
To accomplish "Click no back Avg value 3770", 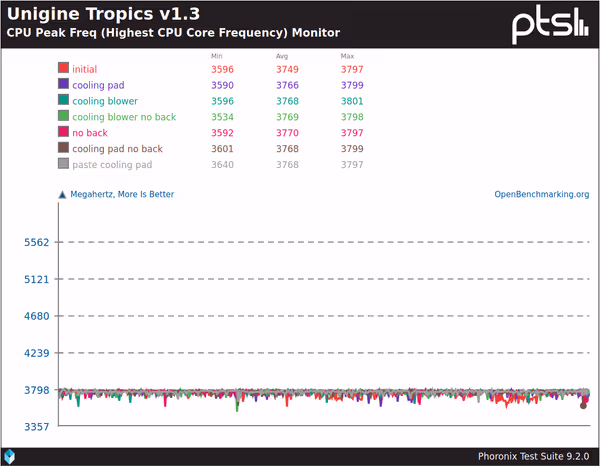I will 287,133.
